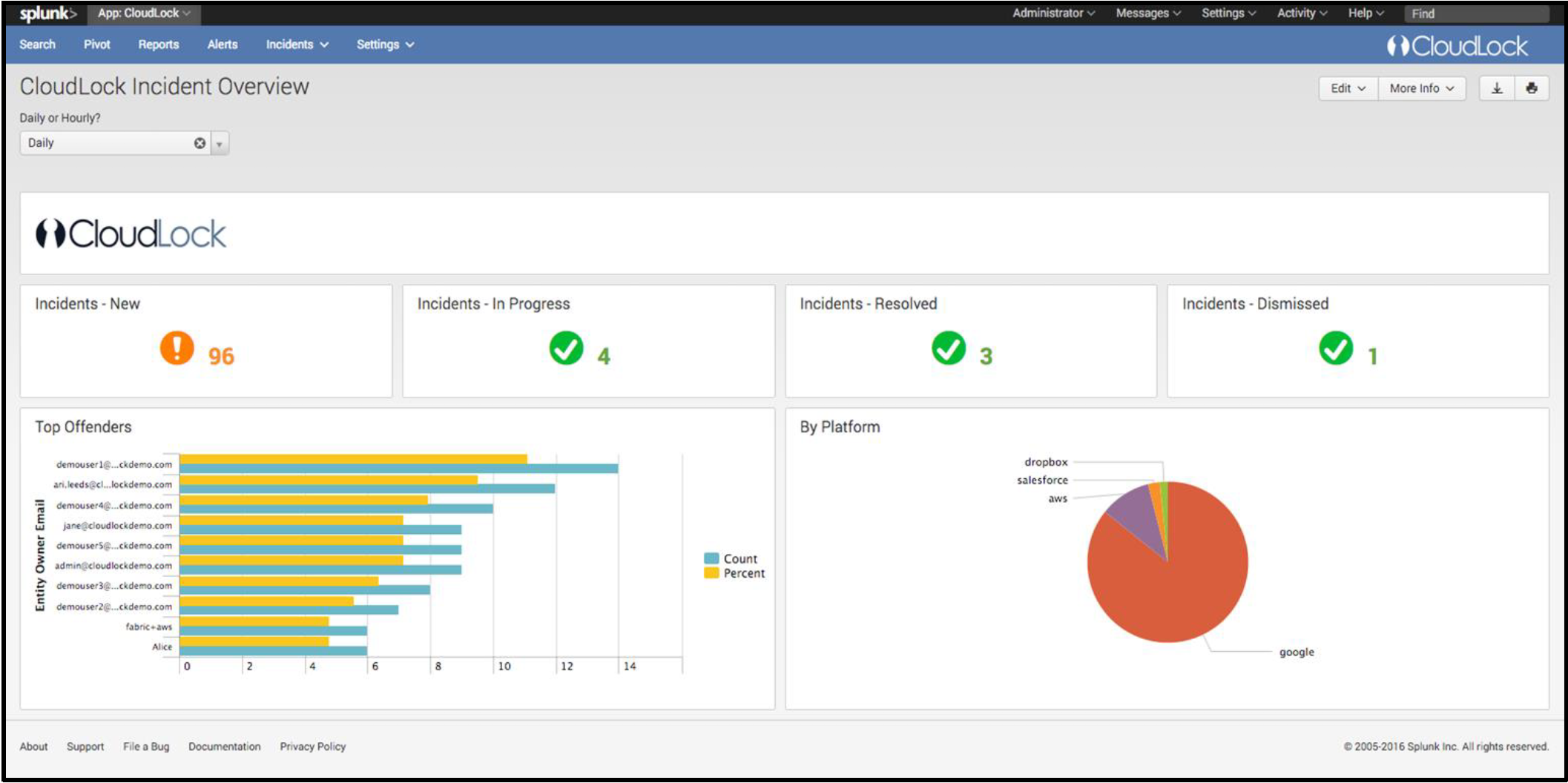Expand the Activity menu
Viewport: 1568px width, 783px height.
point(1302,13)
